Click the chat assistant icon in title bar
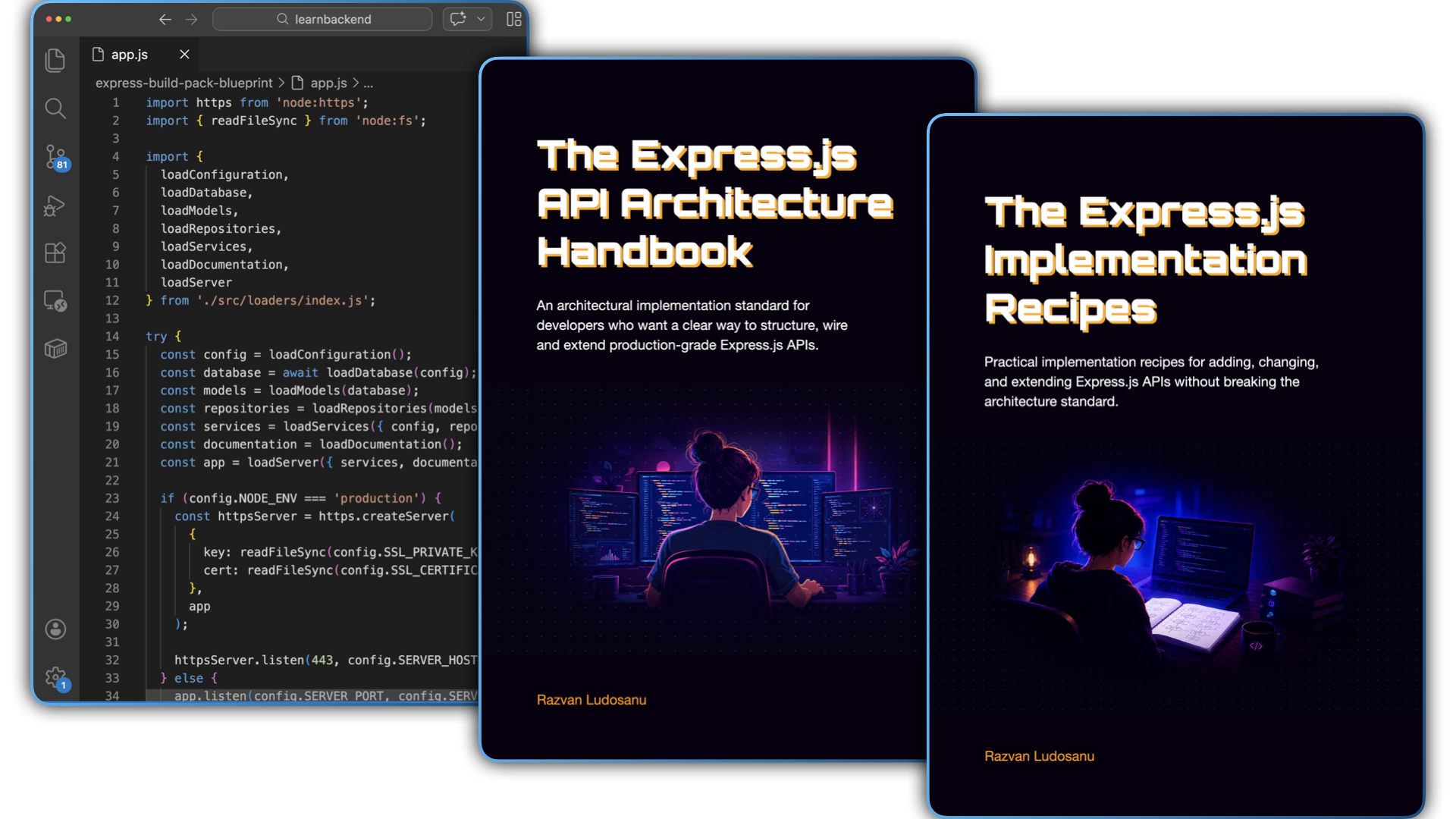Viewport: 1456px width, 819px height. point(458,19)
